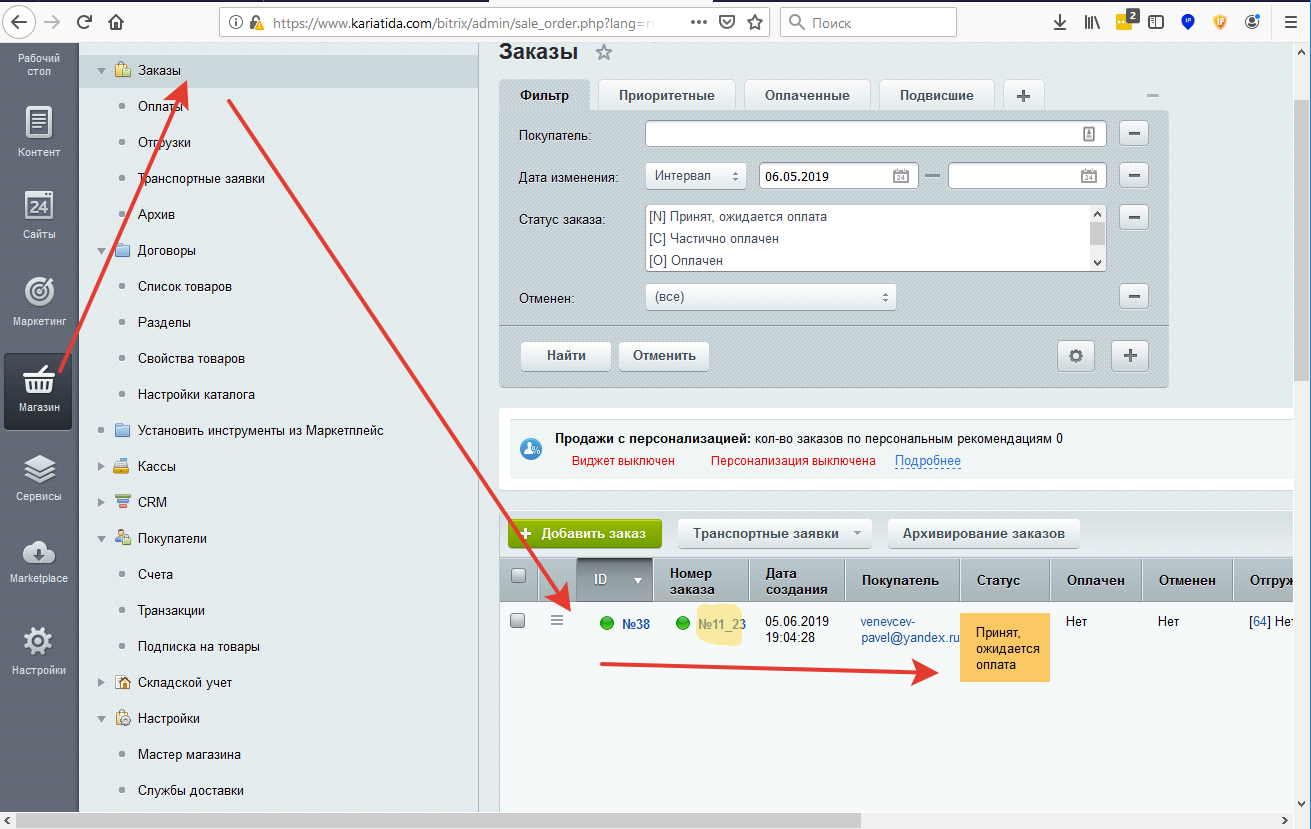Open Сервисы in the left sidebar
This screenshot has width=1311, height=829.
point(38,476)
